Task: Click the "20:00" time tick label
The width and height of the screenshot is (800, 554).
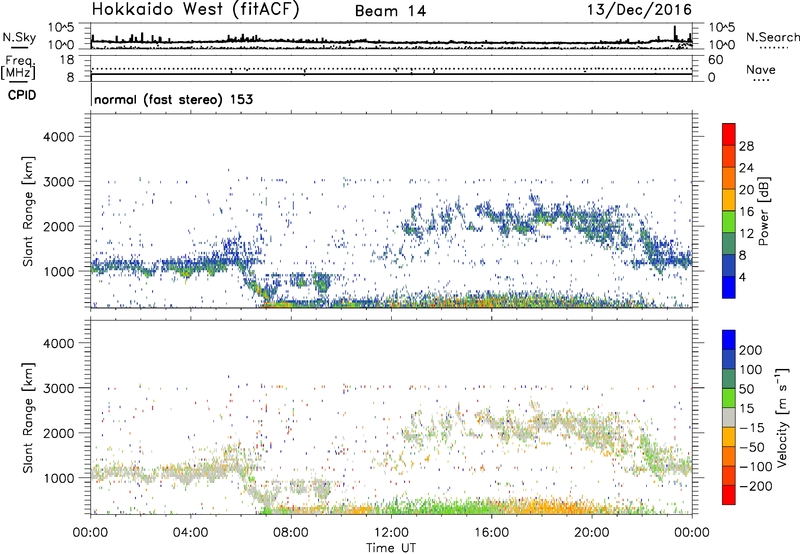Action: (x=591, y=533)
